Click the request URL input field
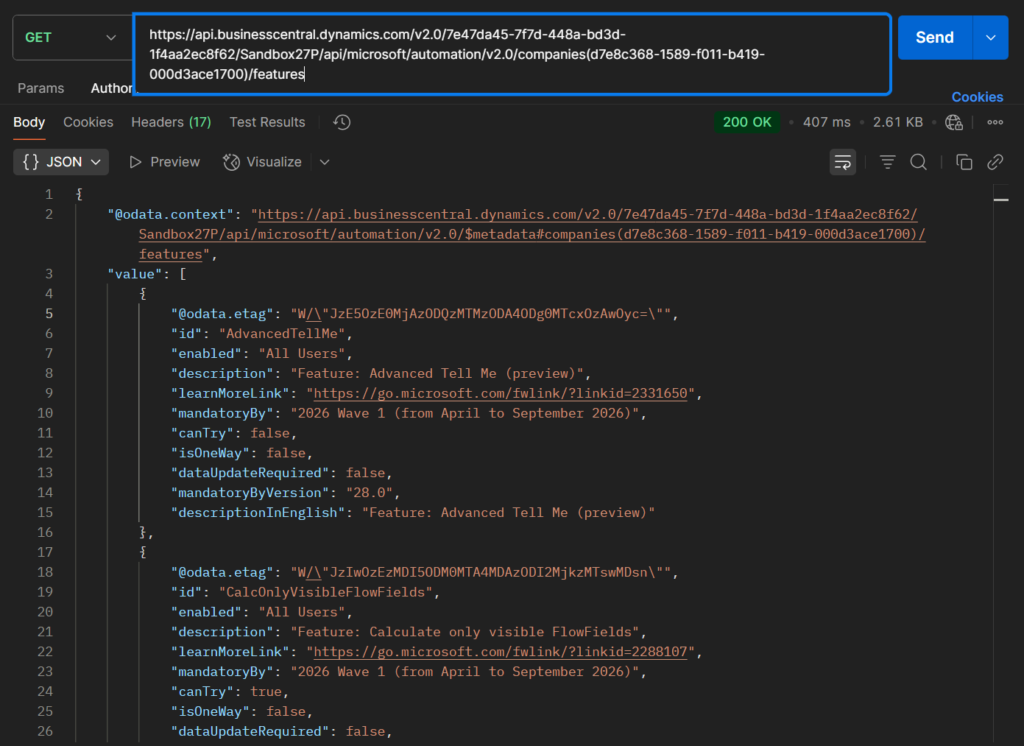 click(511, 54)
